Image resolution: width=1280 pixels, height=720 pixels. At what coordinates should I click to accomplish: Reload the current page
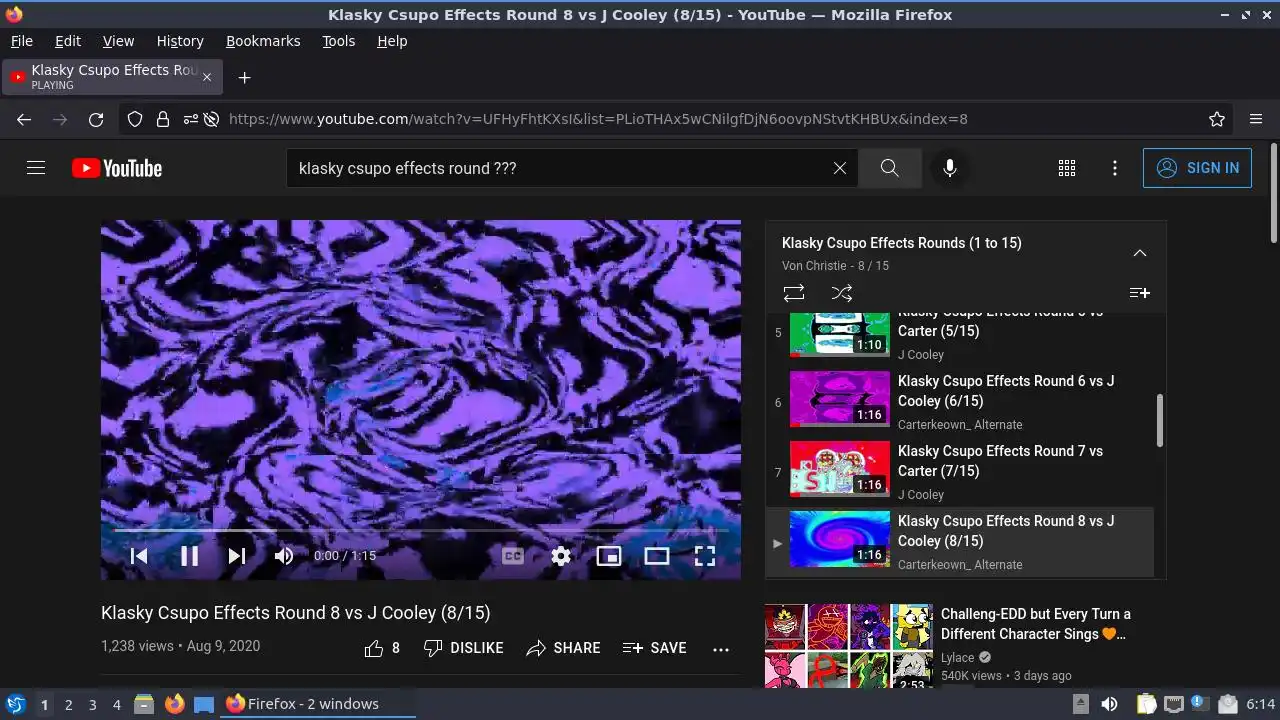coord(96,119)
